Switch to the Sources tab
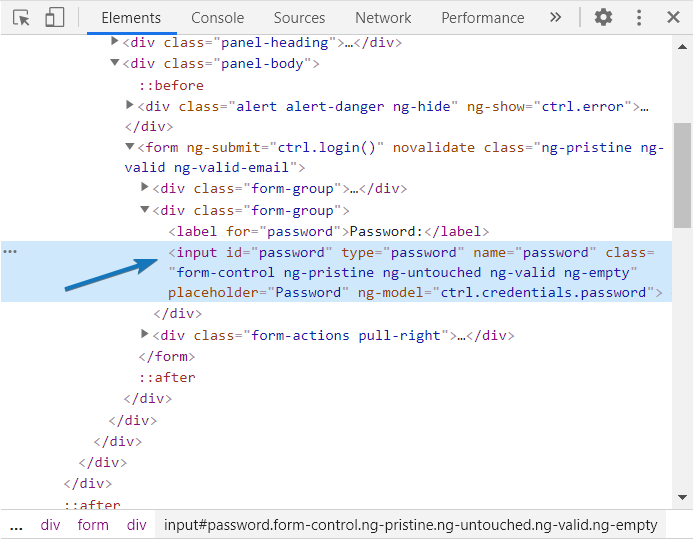The height and width of the screenshot is (539, 693). [x=299, y=18]
